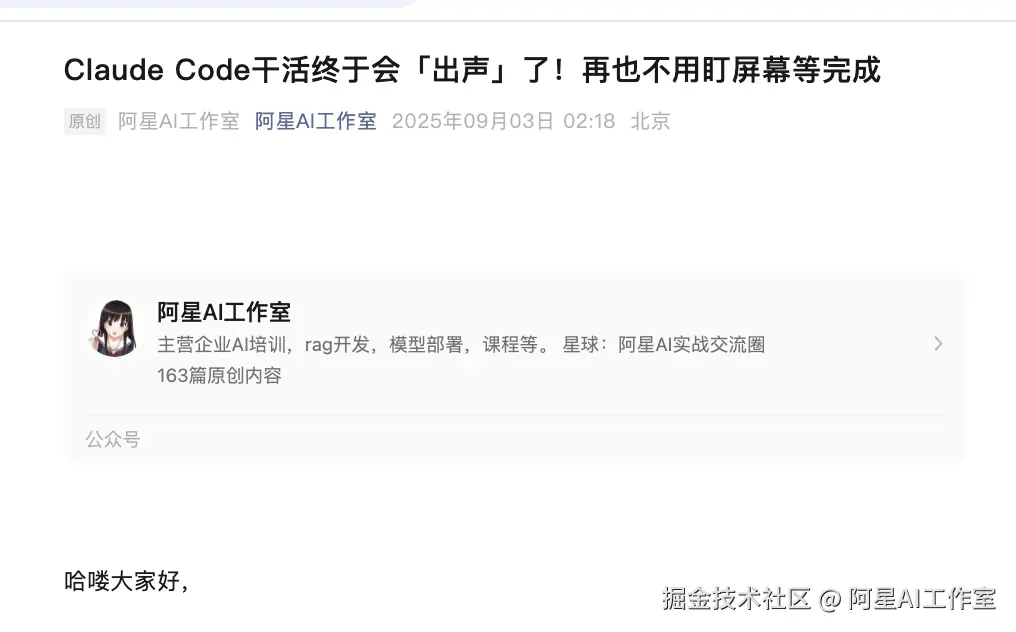Click the article title starting with Claude Code
This screenshot has height=632, width=1016.
(x=472, y=70)
